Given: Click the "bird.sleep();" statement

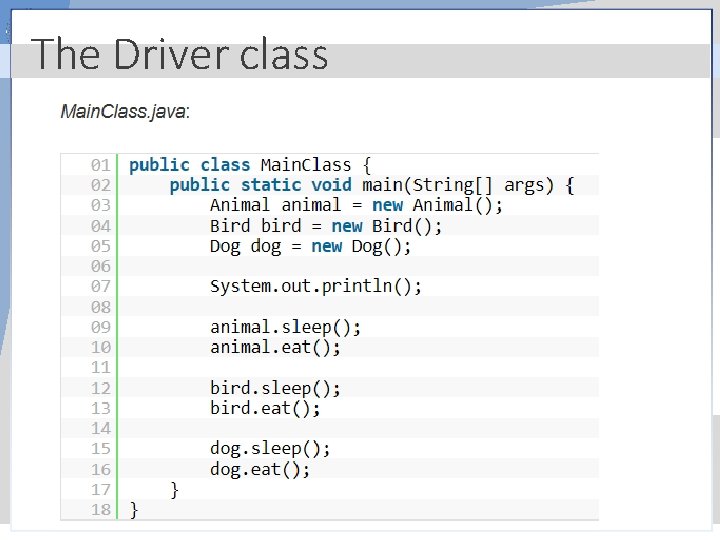Looking at the screenshot, I should click(x=275, y=388).
